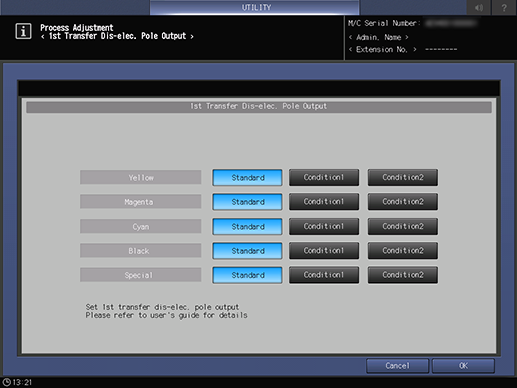
Task: Set Black to Standard
Action: 247,251
